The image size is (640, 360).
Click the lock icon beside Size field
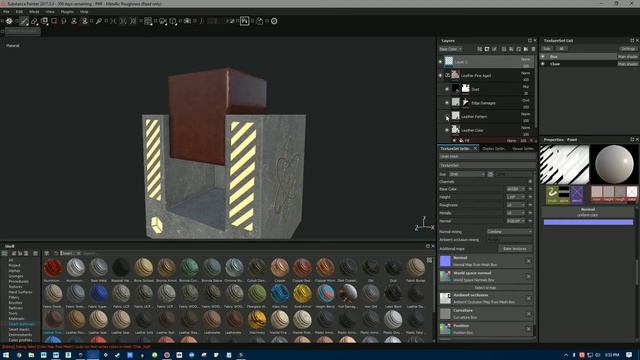point(490,174)
